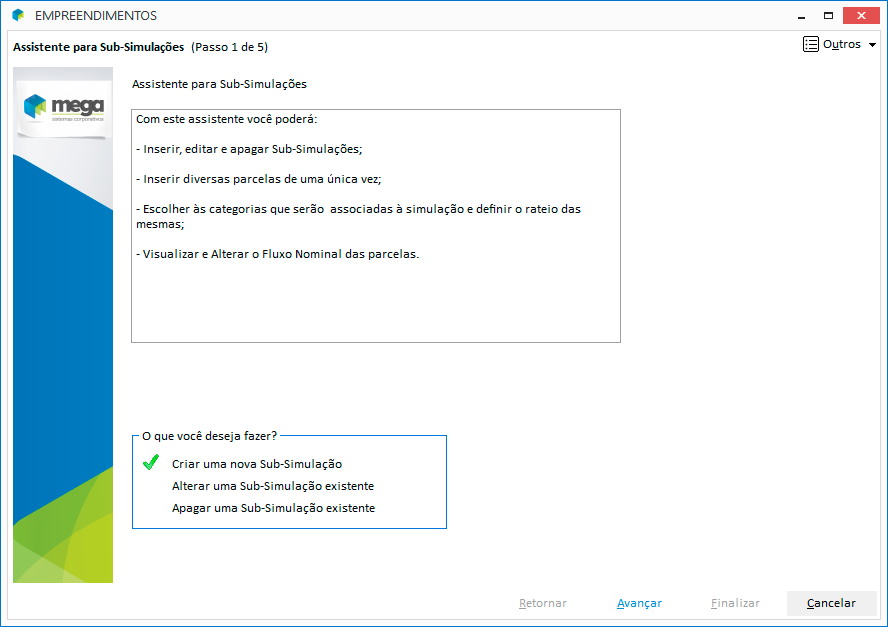Minimize the EMPREENDIMENTOS window
This screenshot has width=888, height=627.
point(801,16)
